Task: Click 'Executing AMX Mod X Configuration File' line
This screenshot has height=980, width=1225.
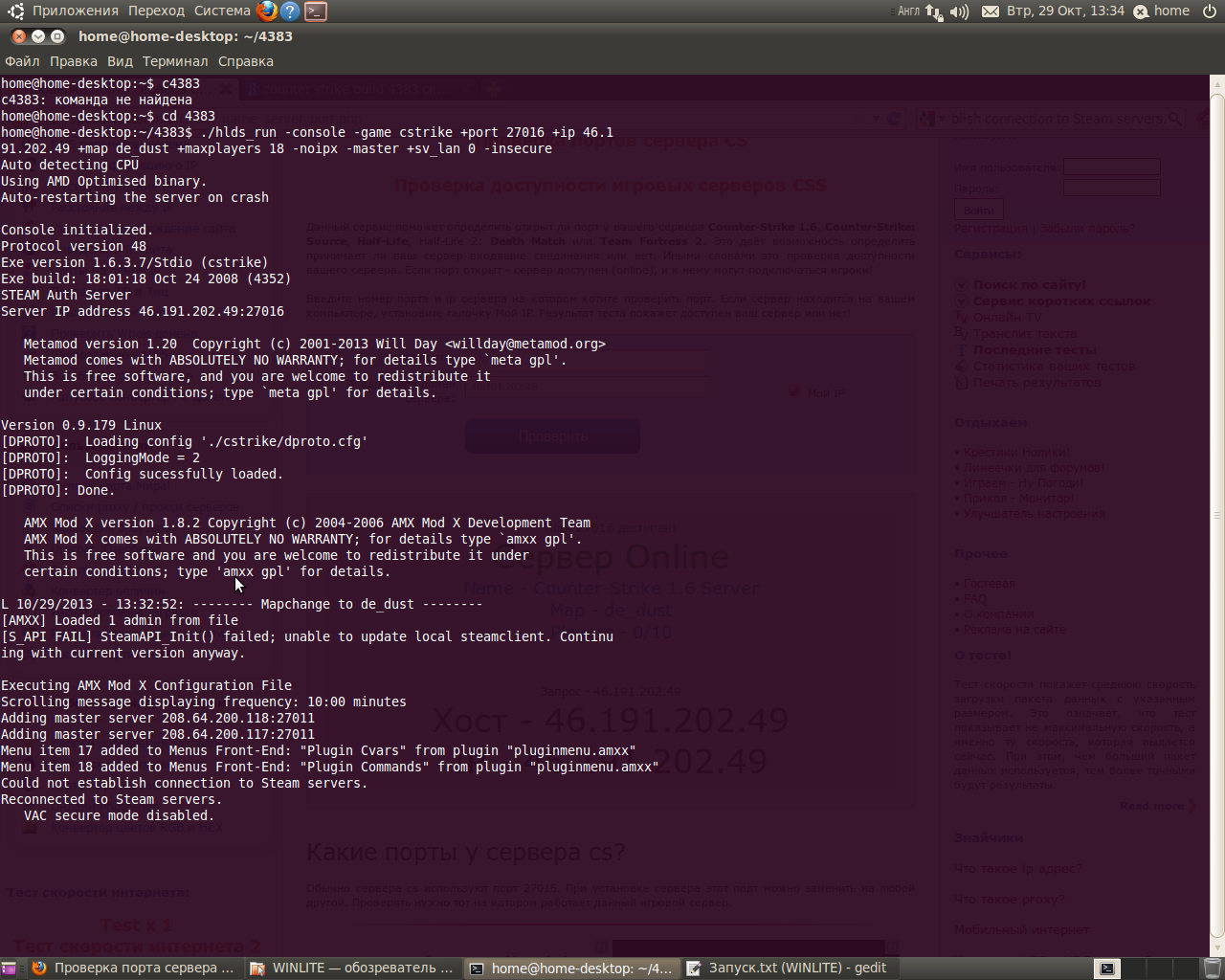Action: 146,685
